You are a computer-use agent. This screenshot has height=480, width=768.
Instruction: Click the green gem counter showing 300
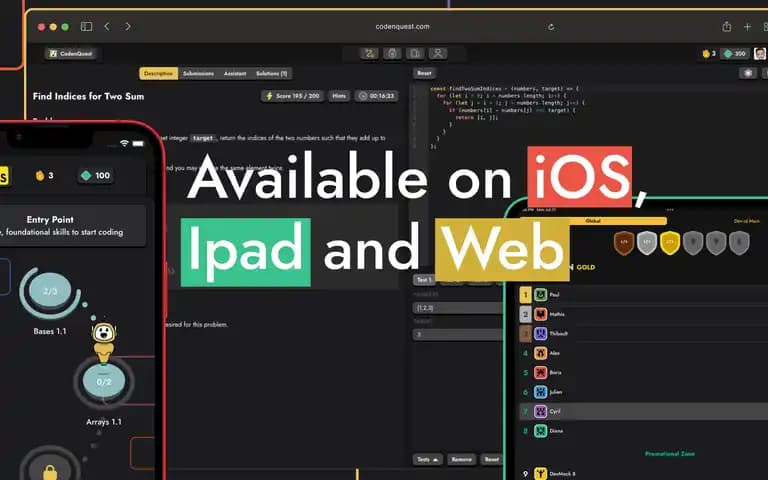(x=735, y=53)
